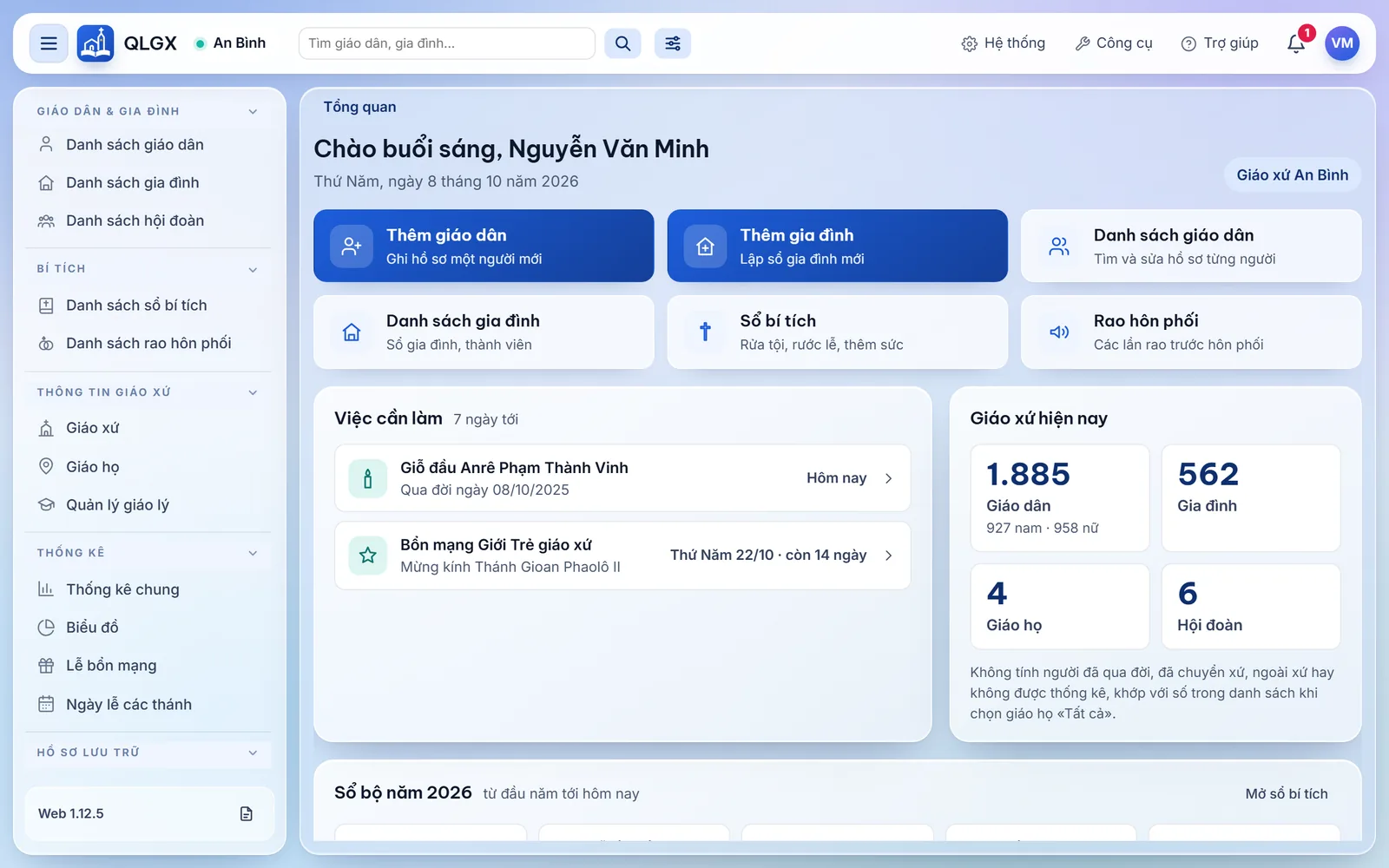The image size is (1389, 868).
Task: Open the 6 Hội đoàn stat tile
Action: pos(1251,607)
